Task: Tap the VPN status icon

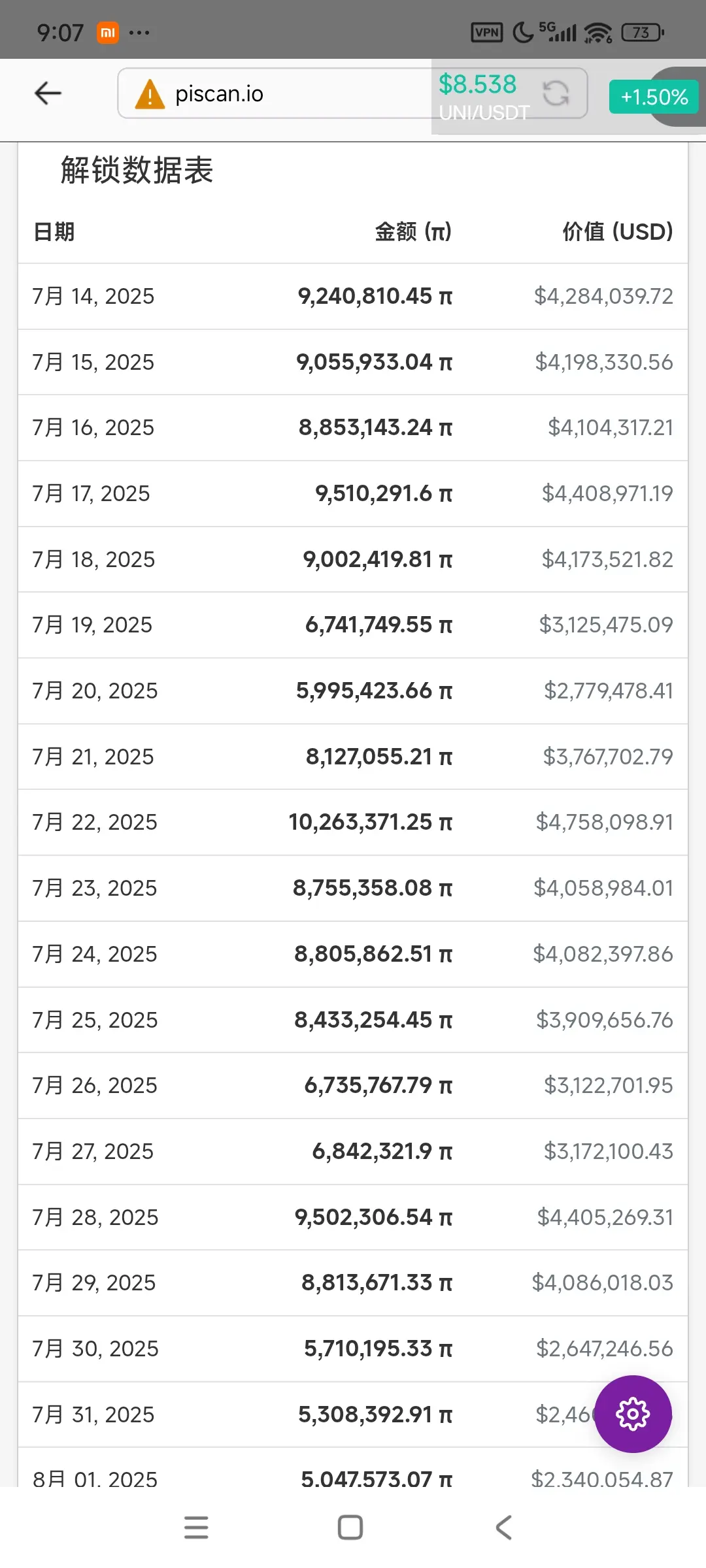Action: tap(487, 32)
